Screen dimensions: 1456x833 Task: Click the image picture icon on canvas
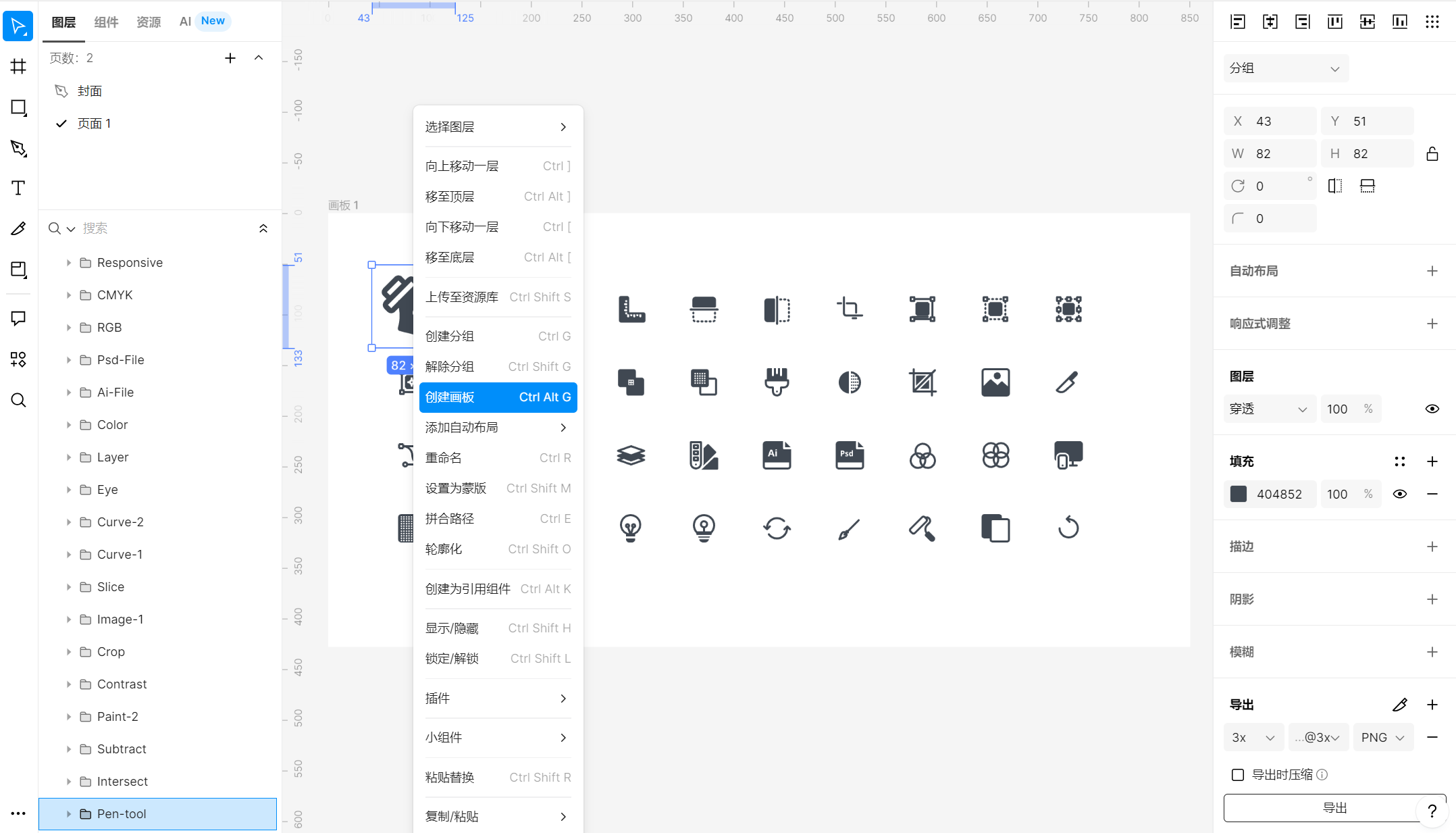995,382
